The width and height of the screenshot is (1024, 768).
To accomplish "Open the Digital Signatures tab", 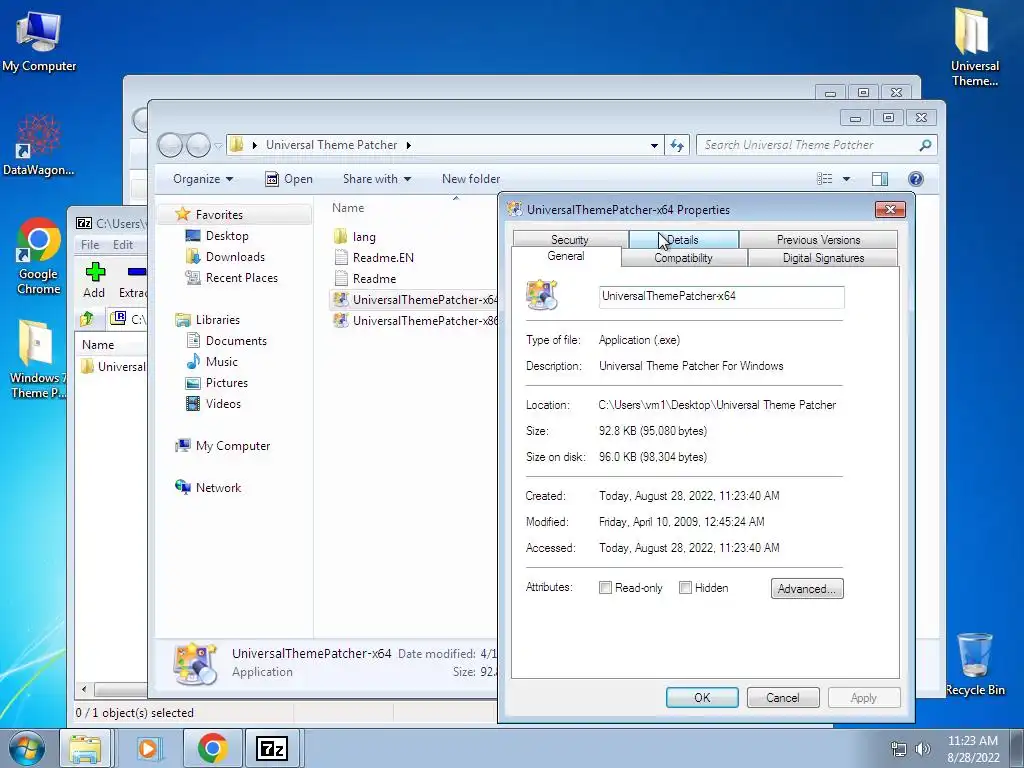I will 824,258.
